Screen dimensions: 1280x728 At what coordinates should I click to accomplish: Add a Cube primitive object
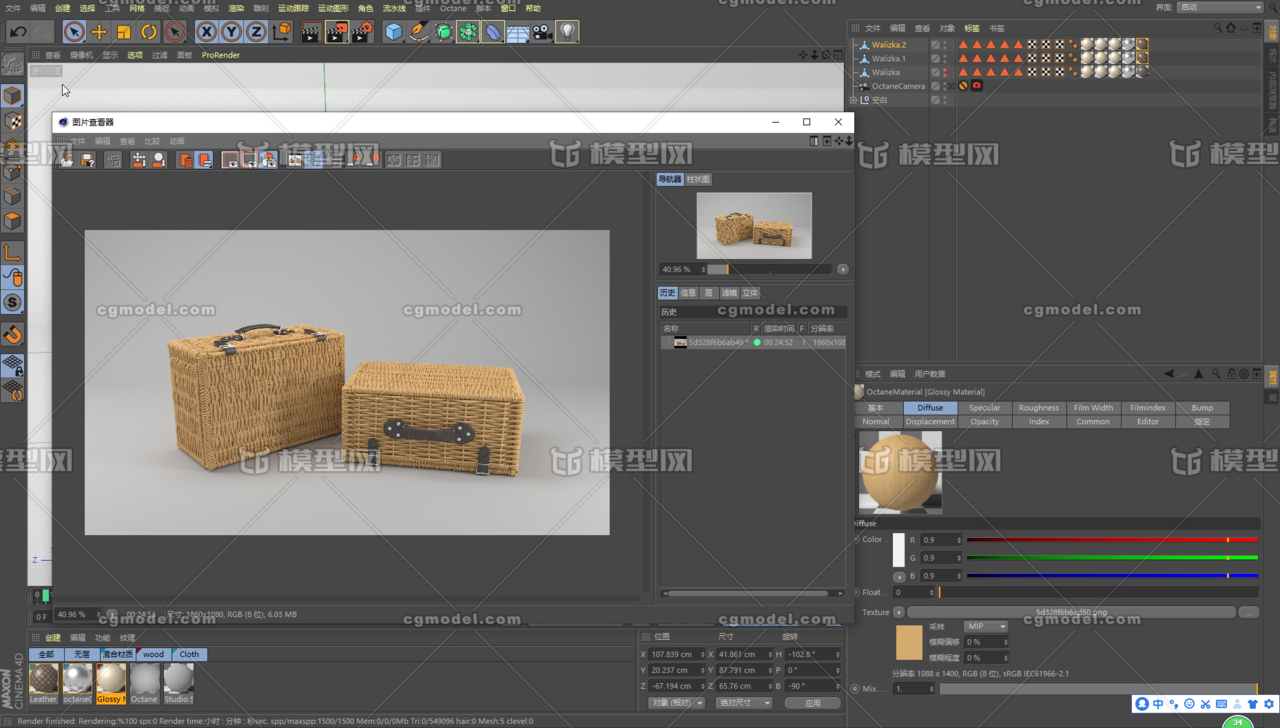coord(394,32)
